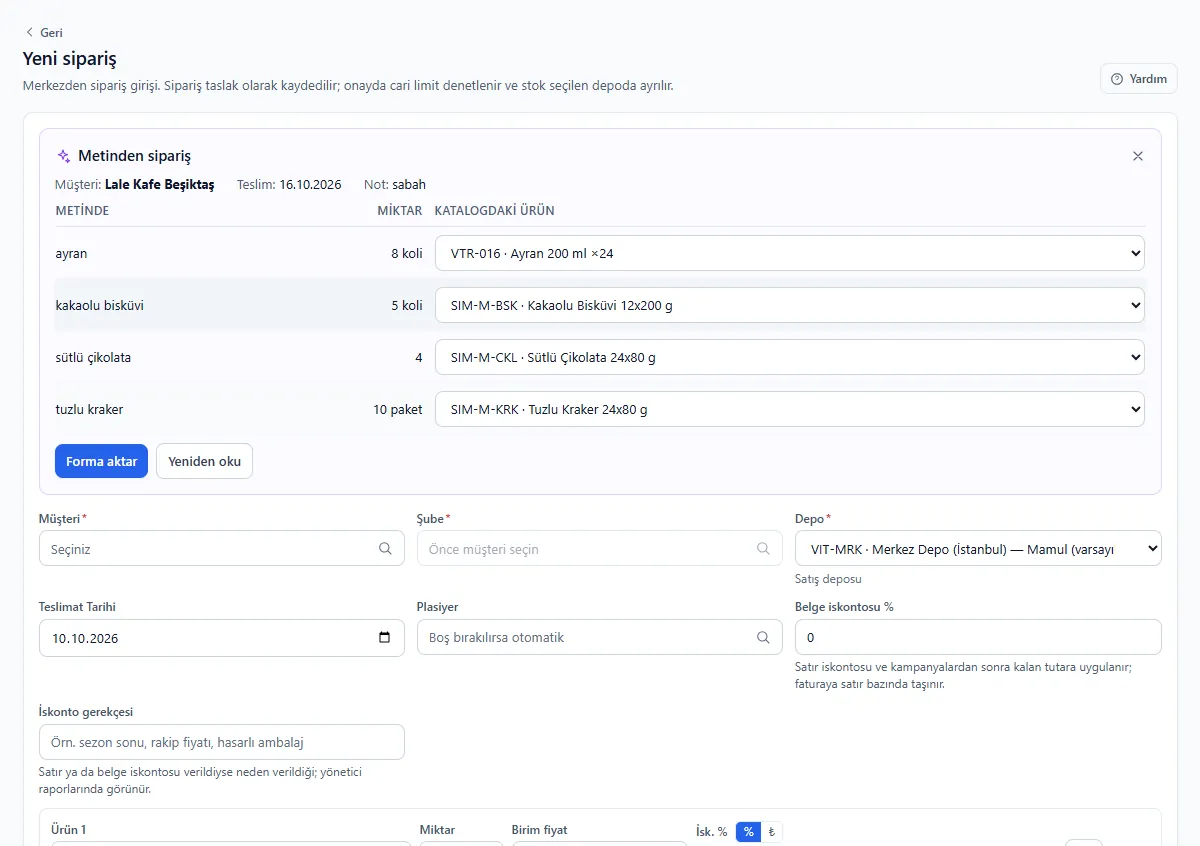Click the search icon in the Plasiyer field
1200x846 pixels.
[x=763, y=637]
